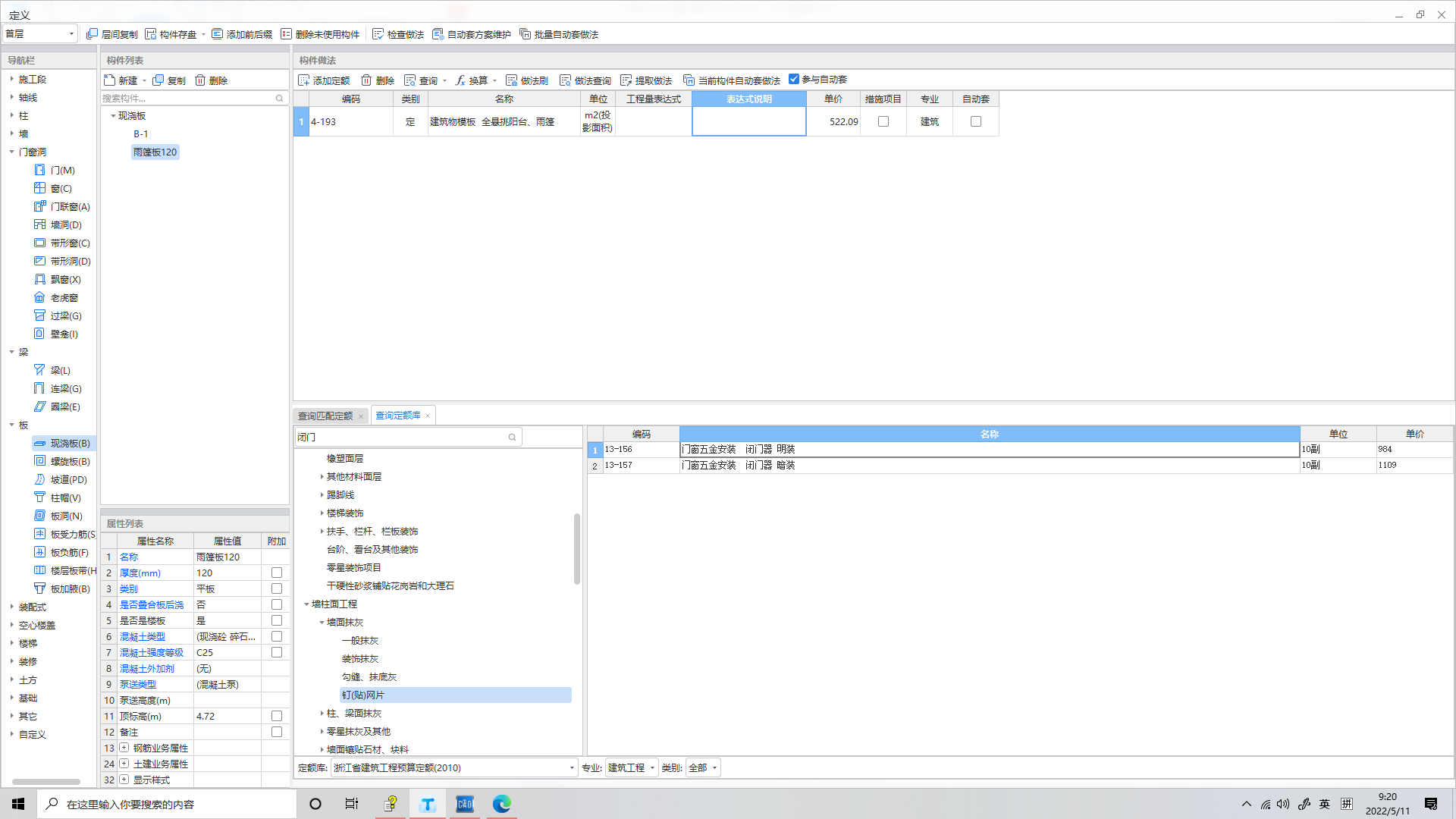Open 专业 建筑工程 dropdown
The width and height of the screenshot is (1456, 819).
(632, 768)
